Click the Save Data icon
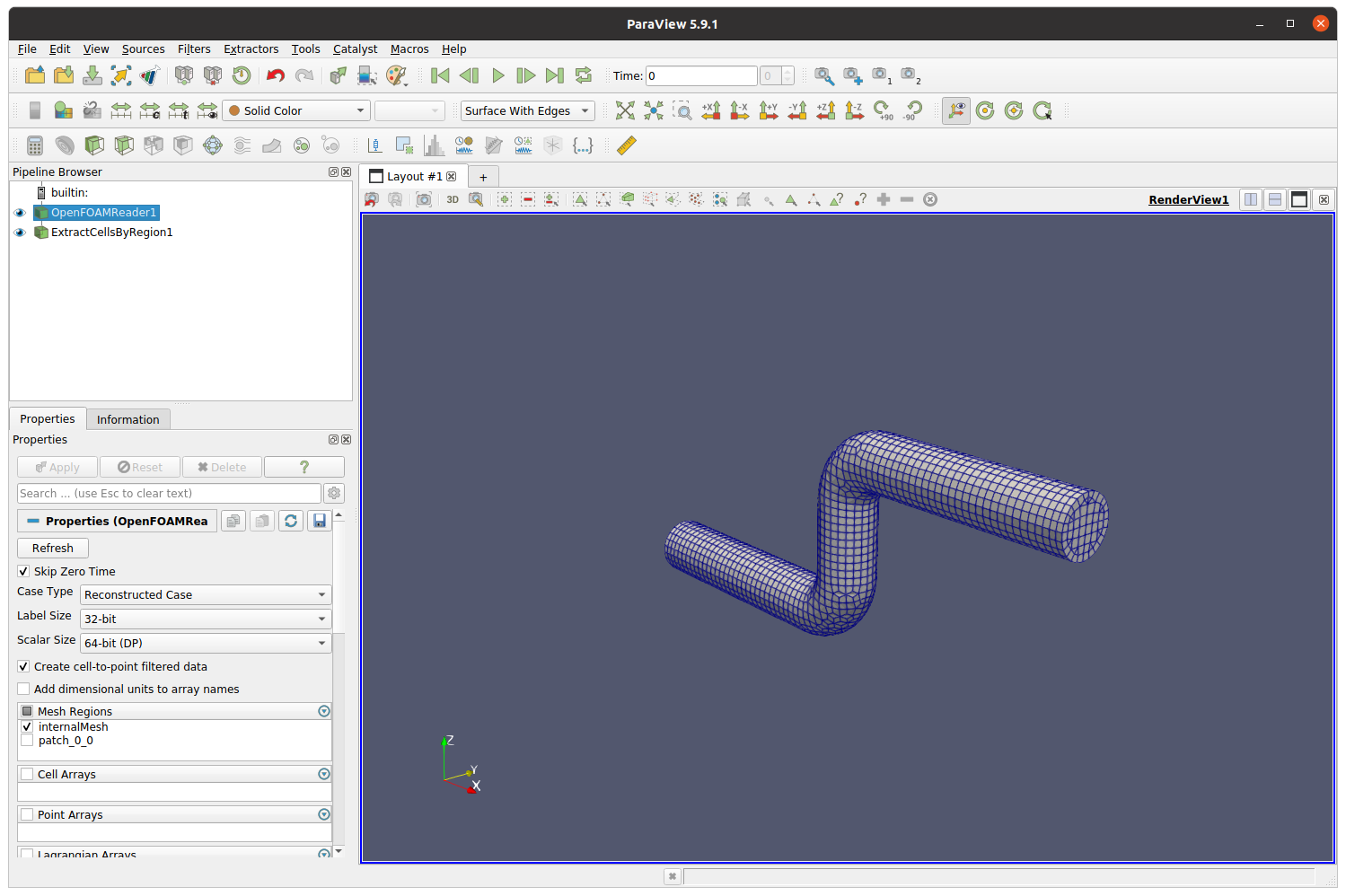The image size is (1346, 896). pos(92,75)
